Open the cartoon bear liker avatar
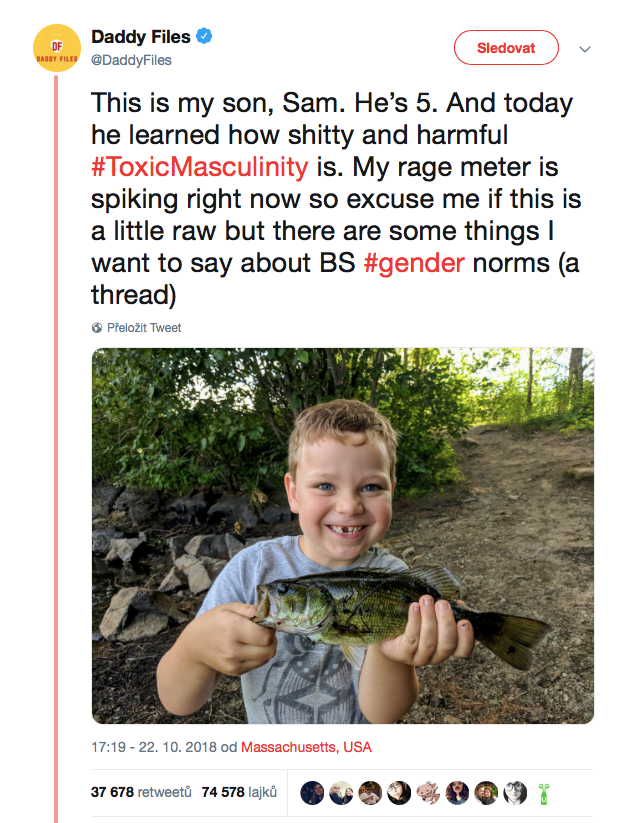 tap(428, 793)
